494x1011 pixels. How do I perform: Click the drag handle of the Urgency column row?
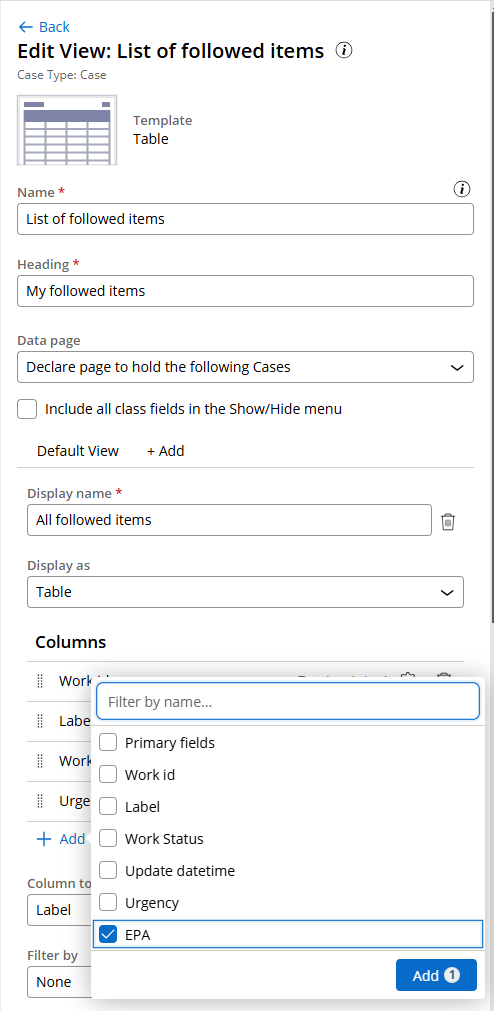click(40, 801)
